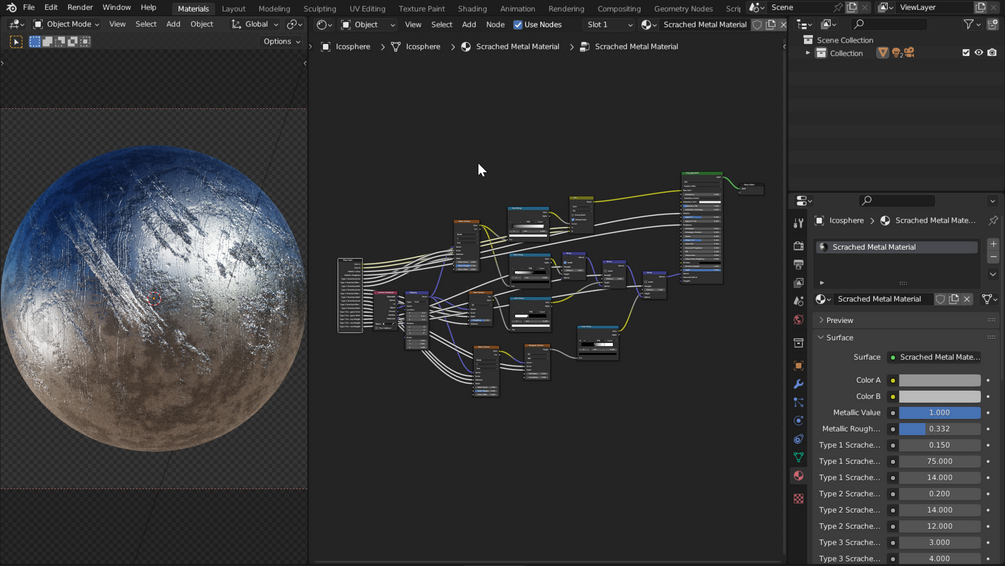
Task: Click the Color A swatch
Action: click(x=940, y=380)
